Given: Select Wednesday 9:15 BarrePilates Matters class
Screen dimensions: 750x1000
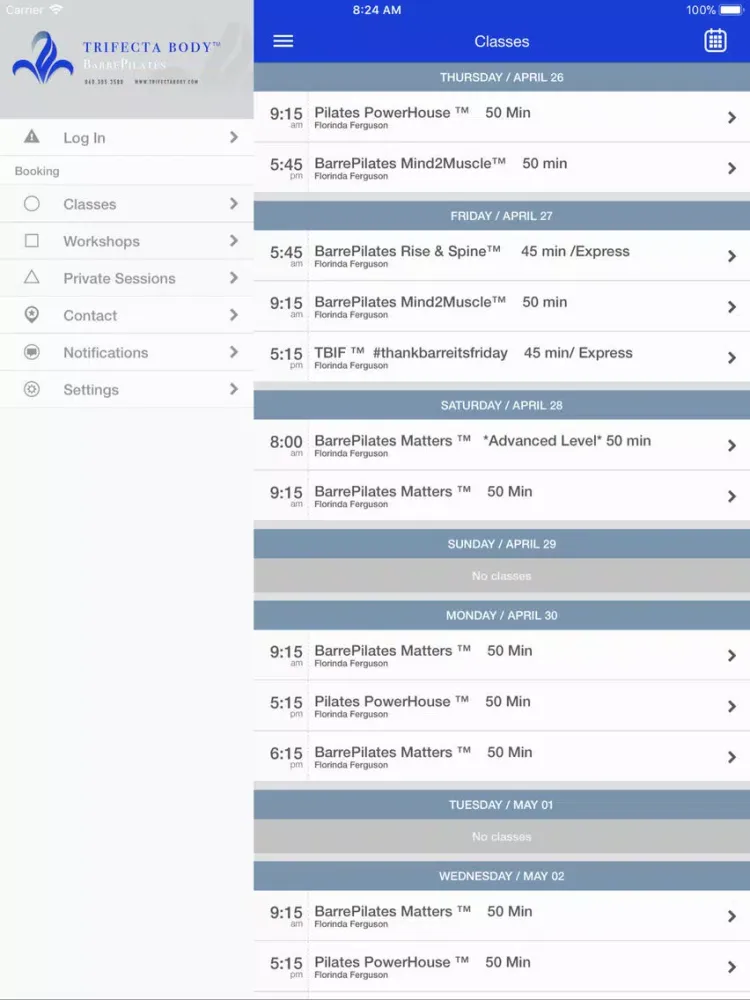Looking at the screenshot, I should (x=502, y=916).
